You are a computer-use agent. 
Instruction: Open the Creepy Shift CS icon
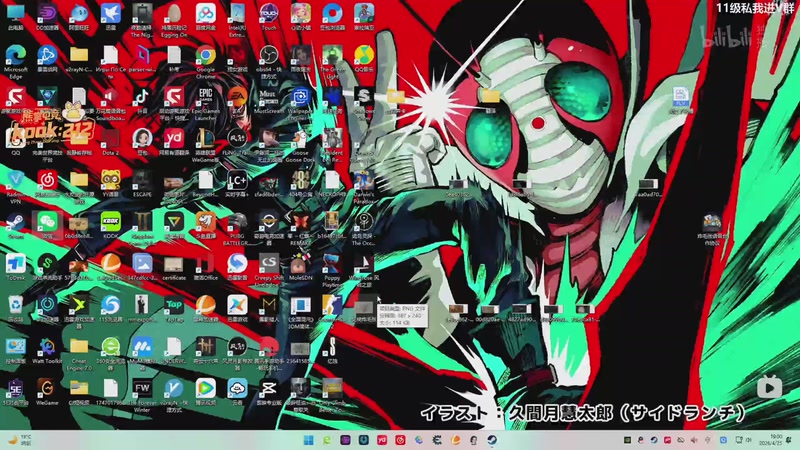(x=269, y=264)
